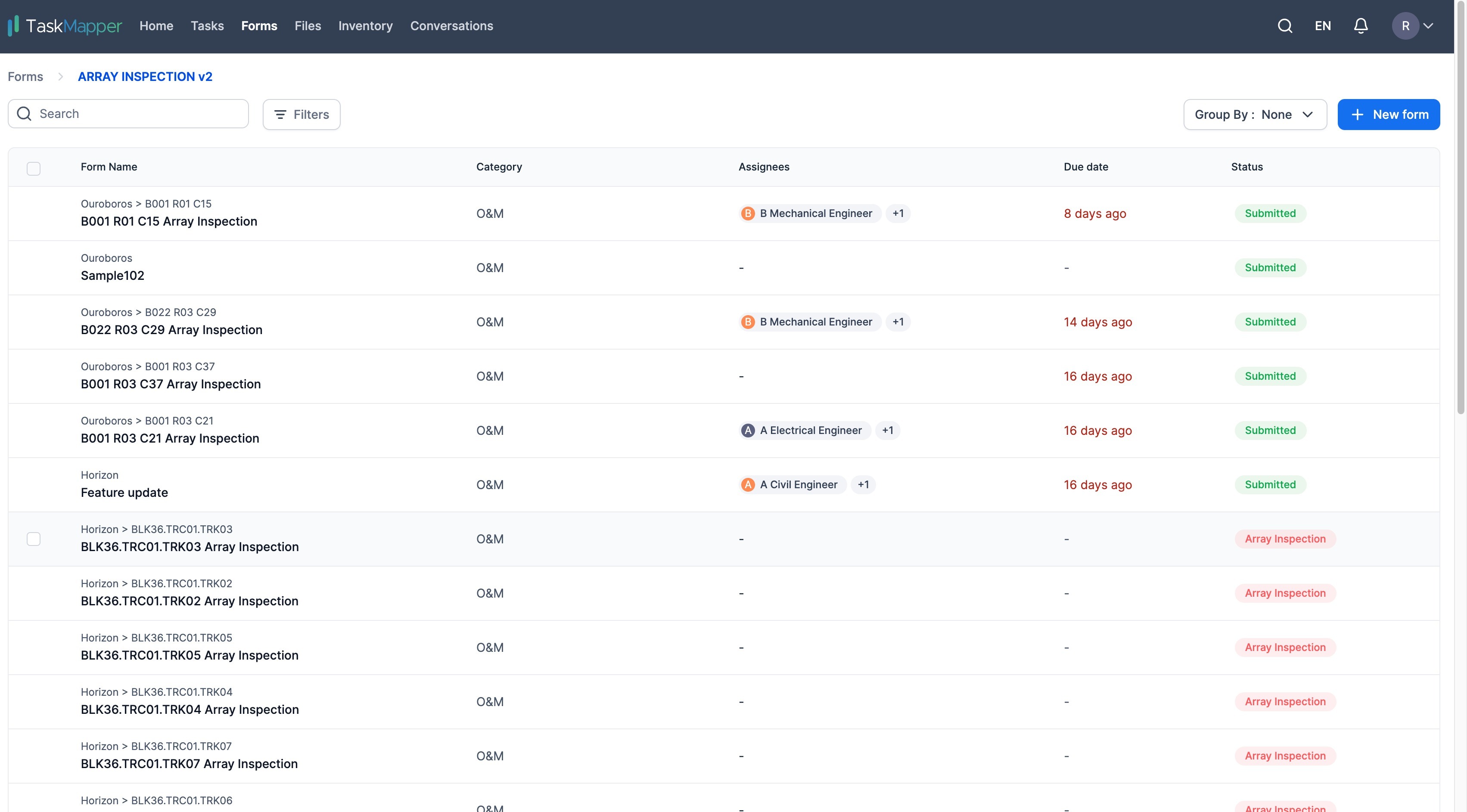1467x812 pixels.
Task: Check the BLK36.TRC01.TRK03 row checkbox
Action: pyautogui.click(x=34, y=539)
